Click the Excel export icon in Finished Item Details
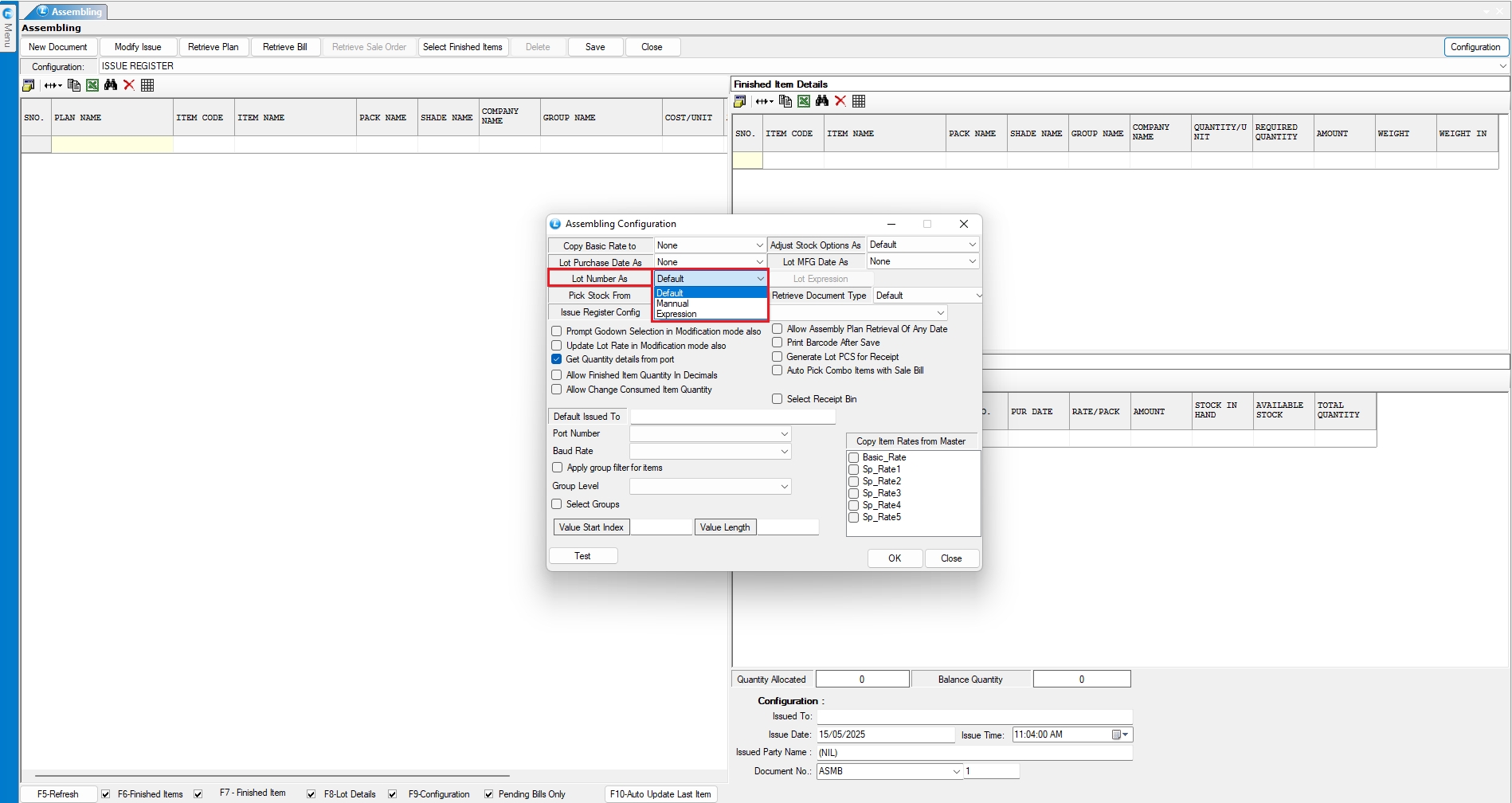The height and width of the screenshot is (803, 1512). pyautogui.click(x=804, y=101)
